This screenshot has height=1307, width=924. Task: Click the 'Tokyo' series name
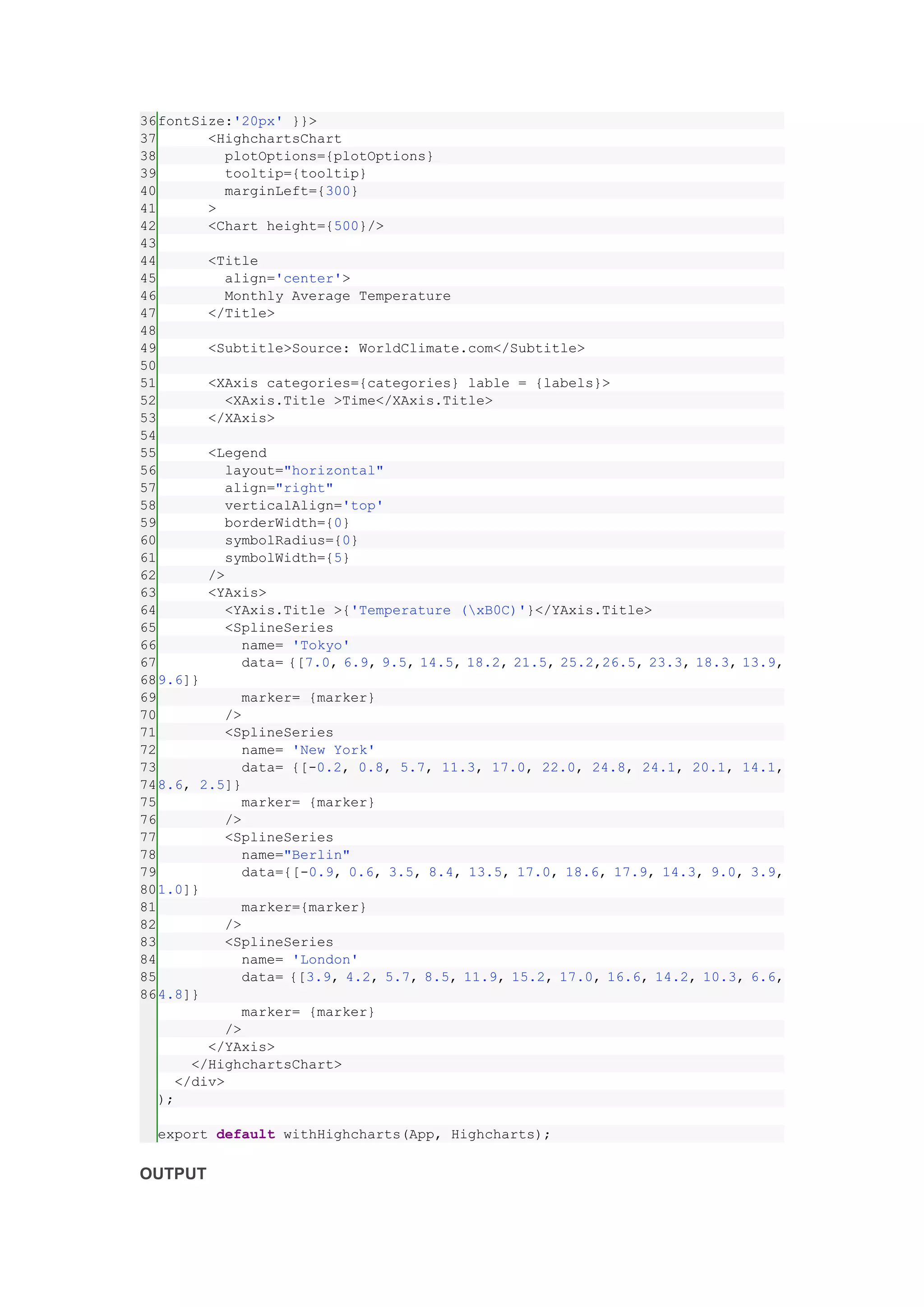click(x=321, y=645)
